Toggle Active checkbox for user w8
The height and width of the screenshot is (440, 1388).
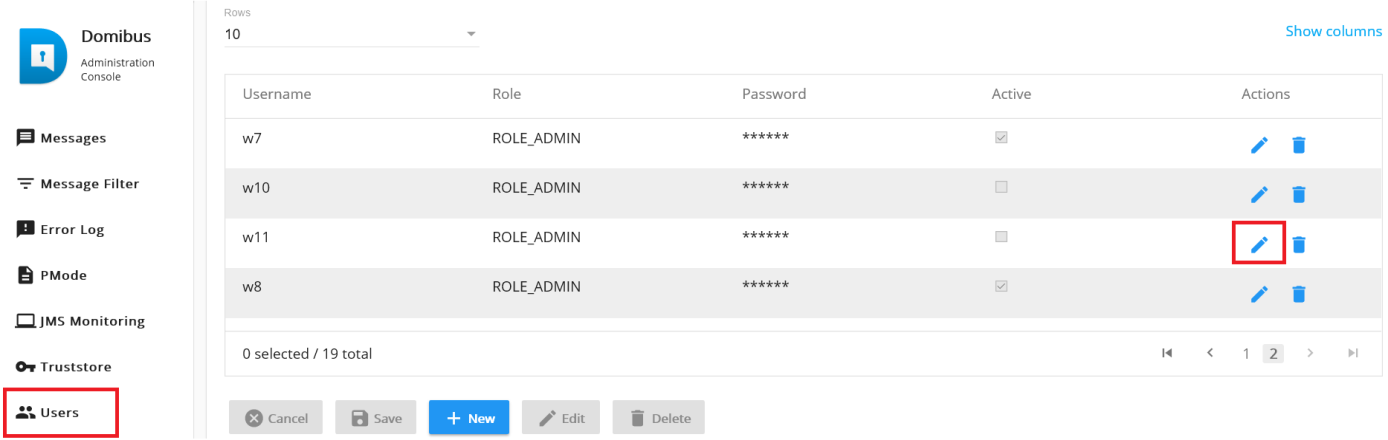click(1001, 286)
